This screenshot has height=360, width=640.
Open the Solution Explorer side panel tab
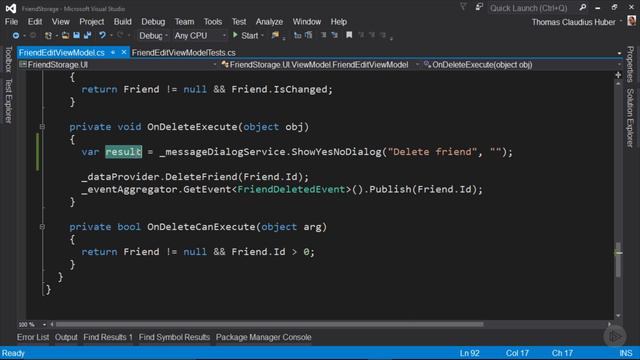pos(630,118)
